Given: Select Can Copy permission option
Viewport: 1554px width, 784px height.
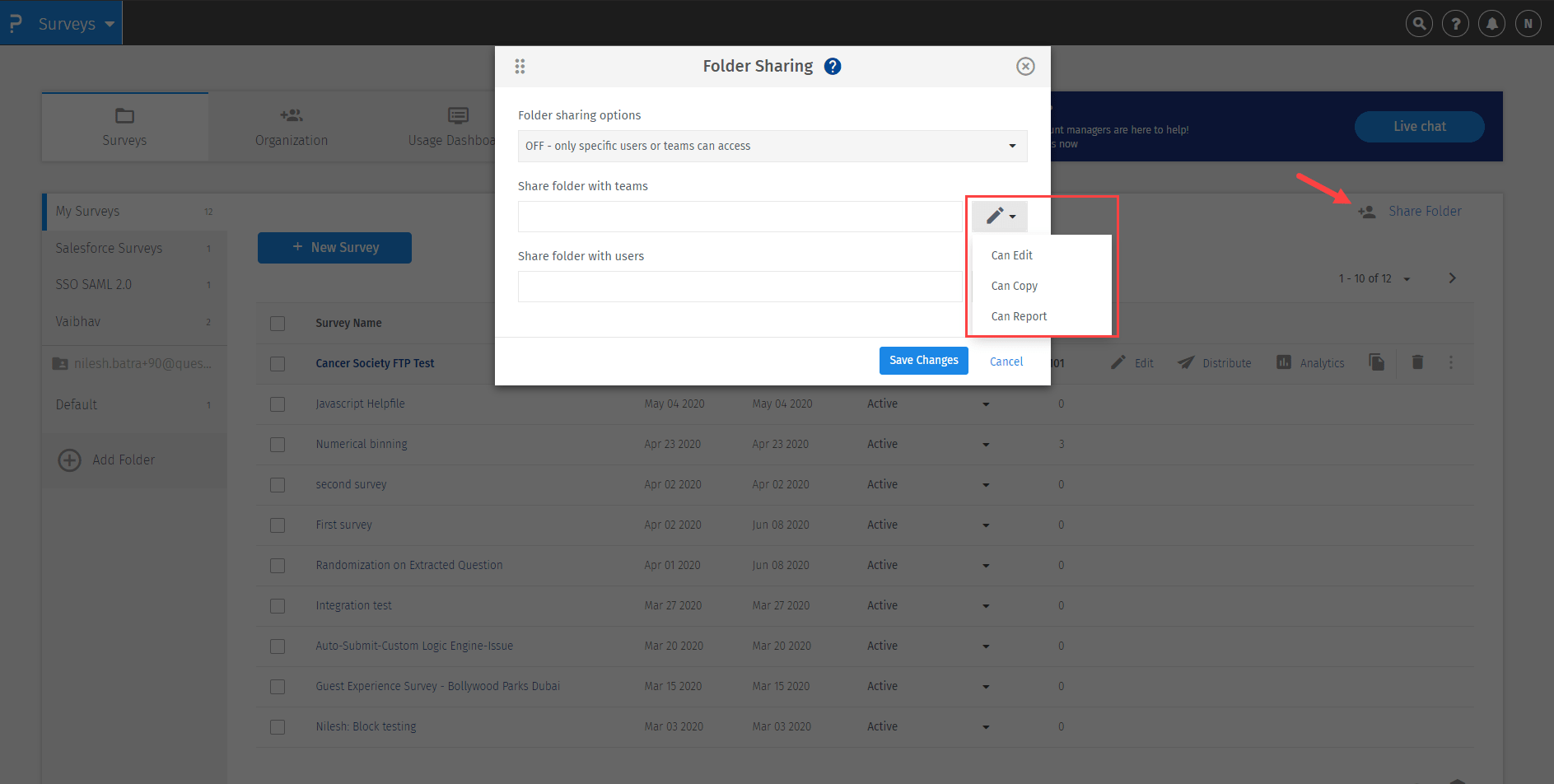Looking at the screenshot, I should (1014, 286).
